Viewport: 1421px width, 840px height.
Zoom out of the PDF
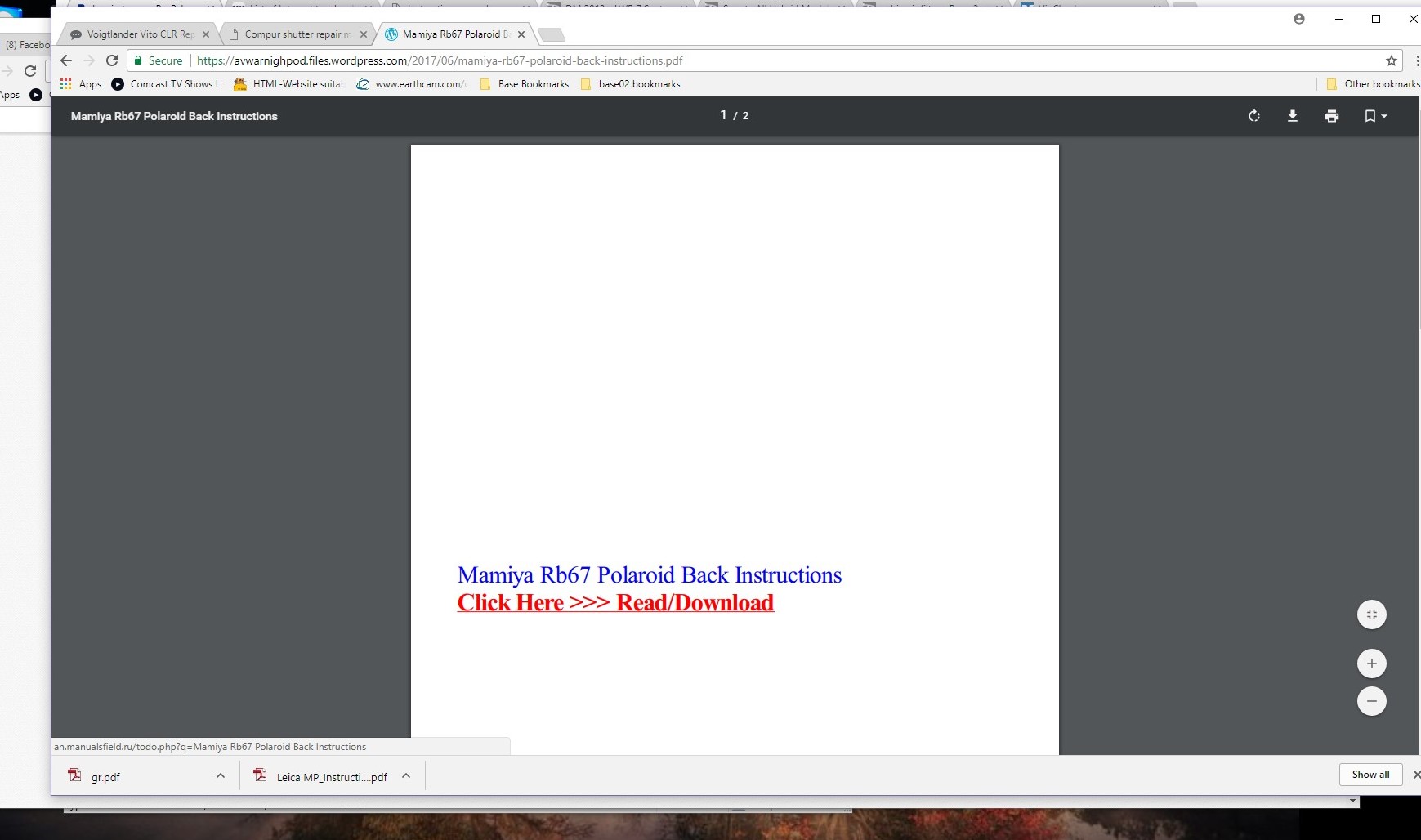click(x=1372, y=701)
